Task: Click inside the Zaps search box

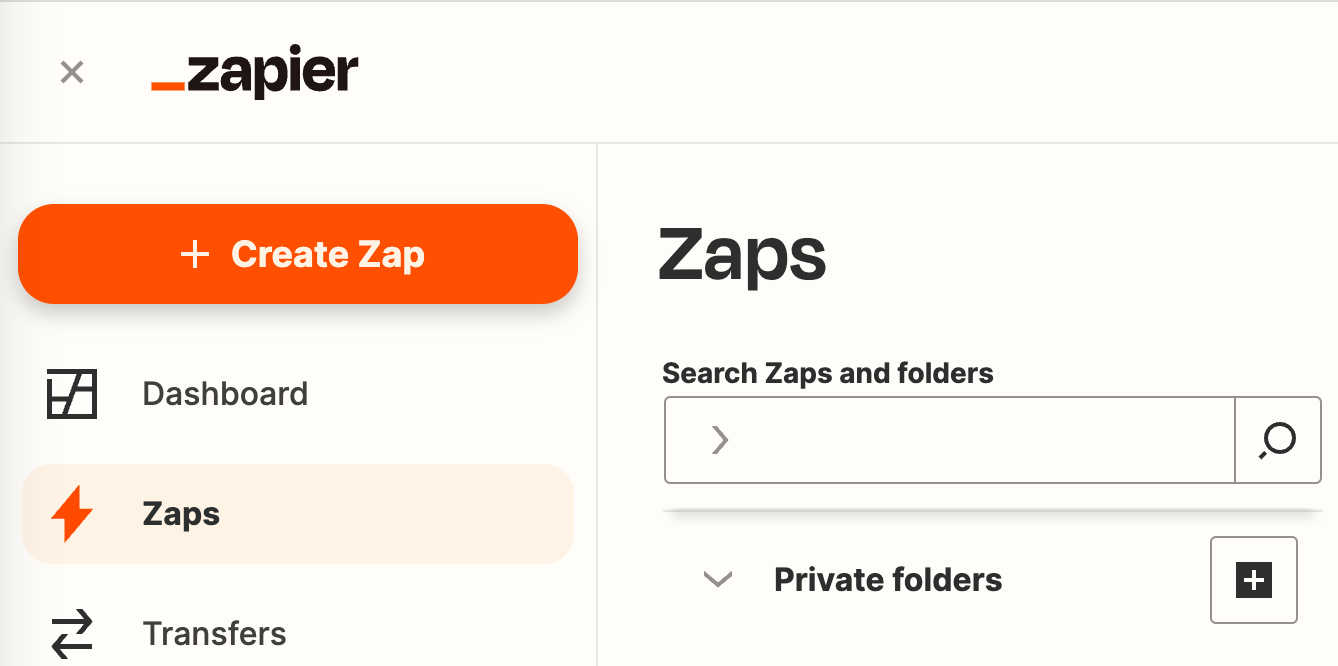Action: [950, 440]
